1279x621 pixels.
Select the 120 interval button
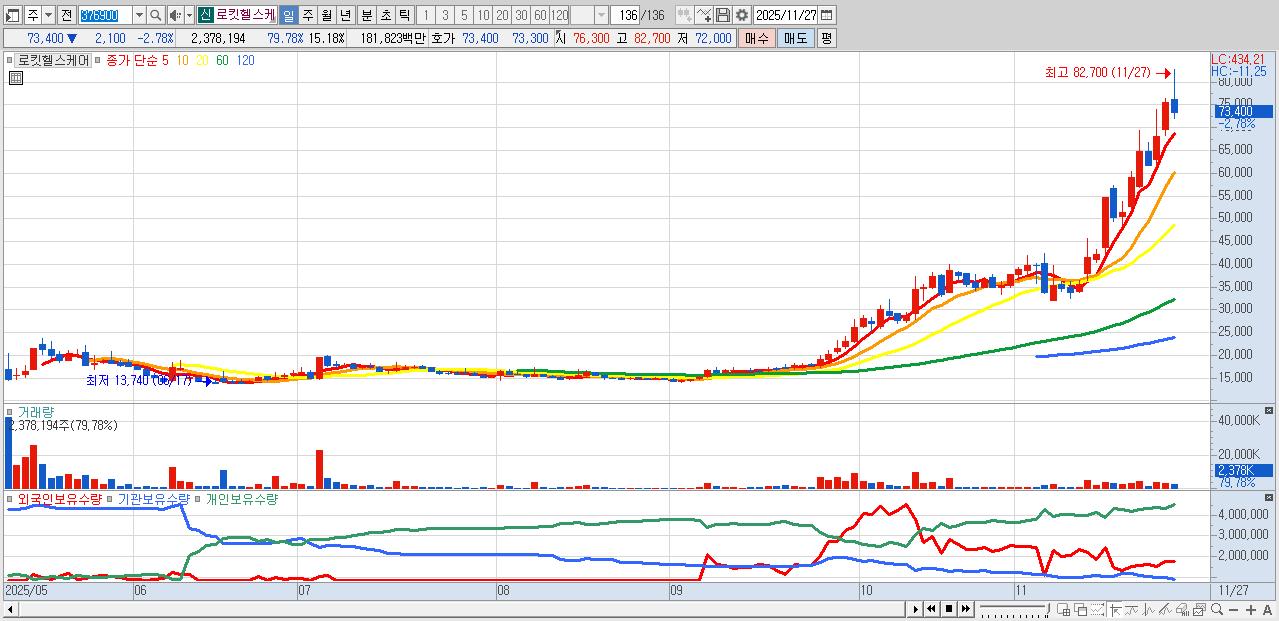(x=559, y=15)
